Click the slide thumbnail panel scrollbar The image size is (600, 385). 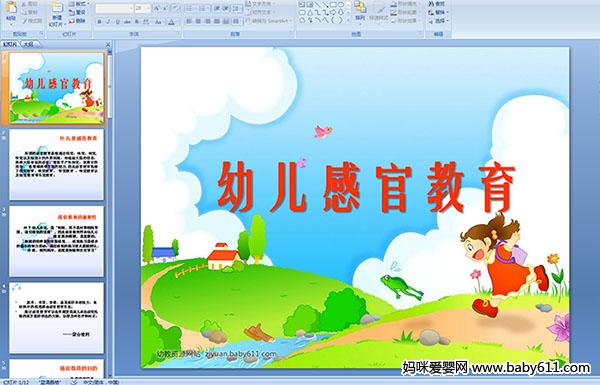point(110,214)
